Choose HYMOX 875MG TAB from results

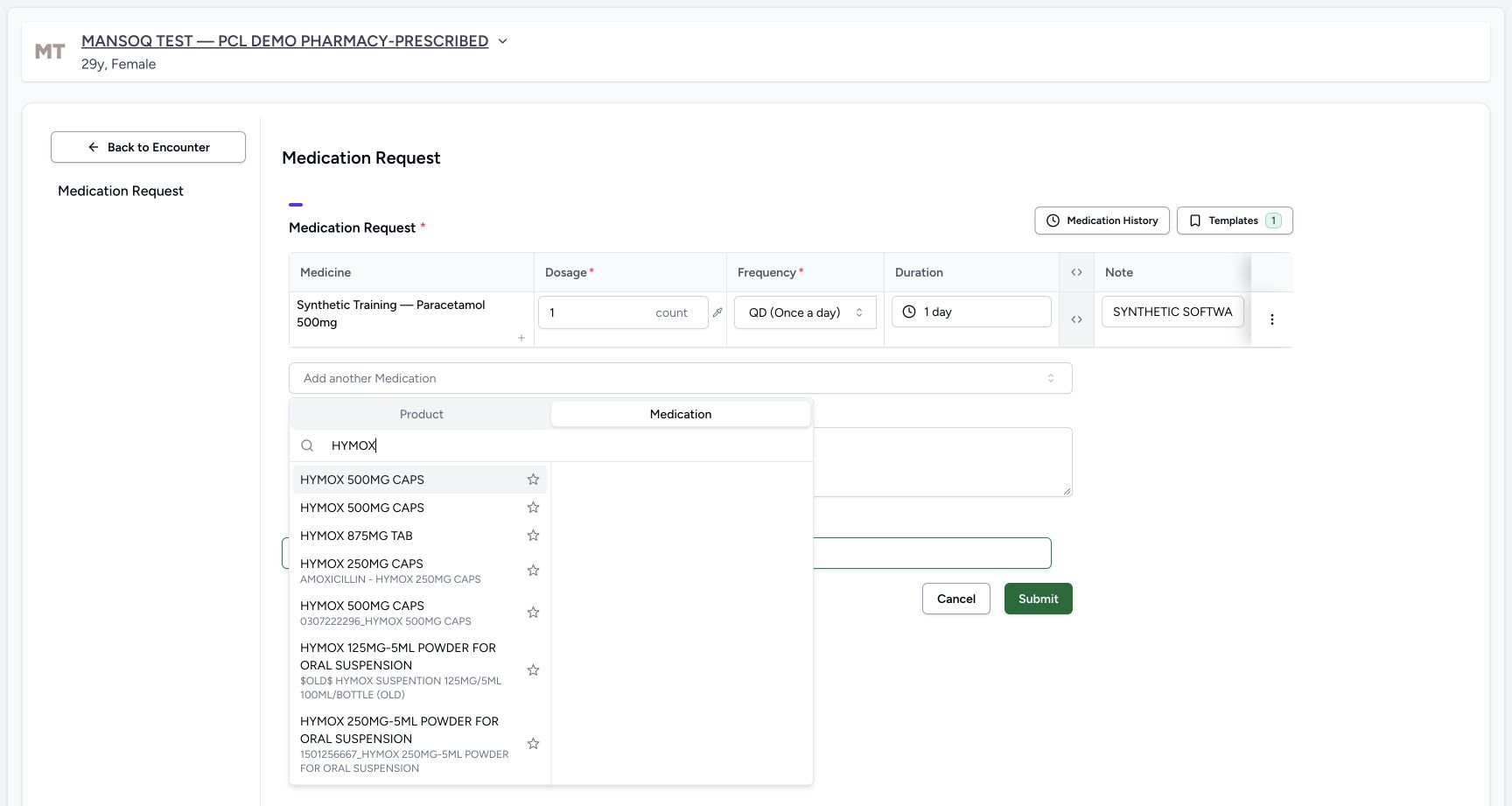(x=420, y=536)
